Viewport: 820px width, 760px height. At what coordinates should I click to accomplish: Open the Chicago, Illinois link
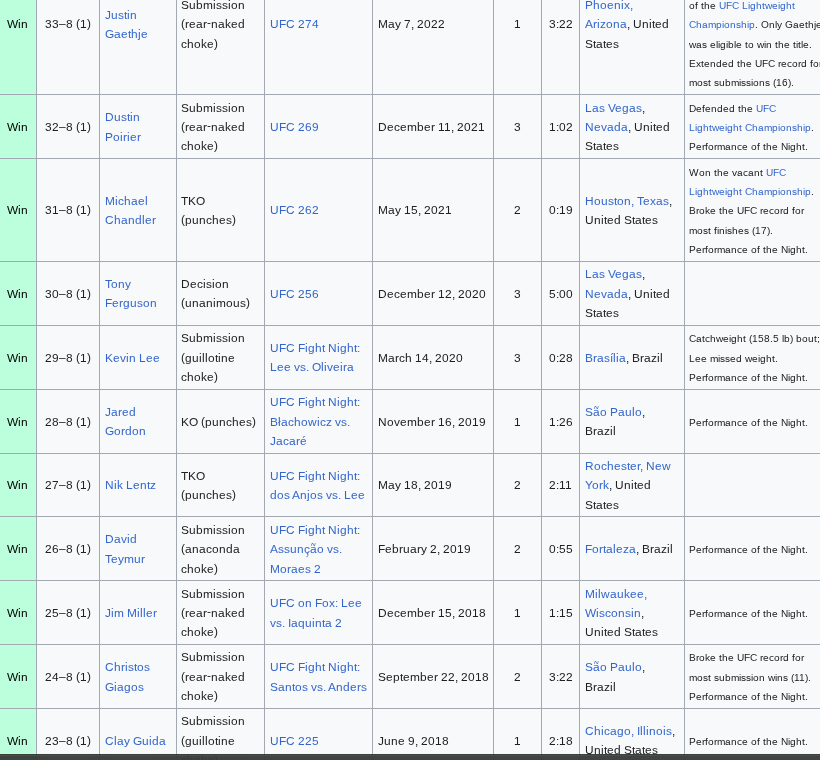coord(628,731)
